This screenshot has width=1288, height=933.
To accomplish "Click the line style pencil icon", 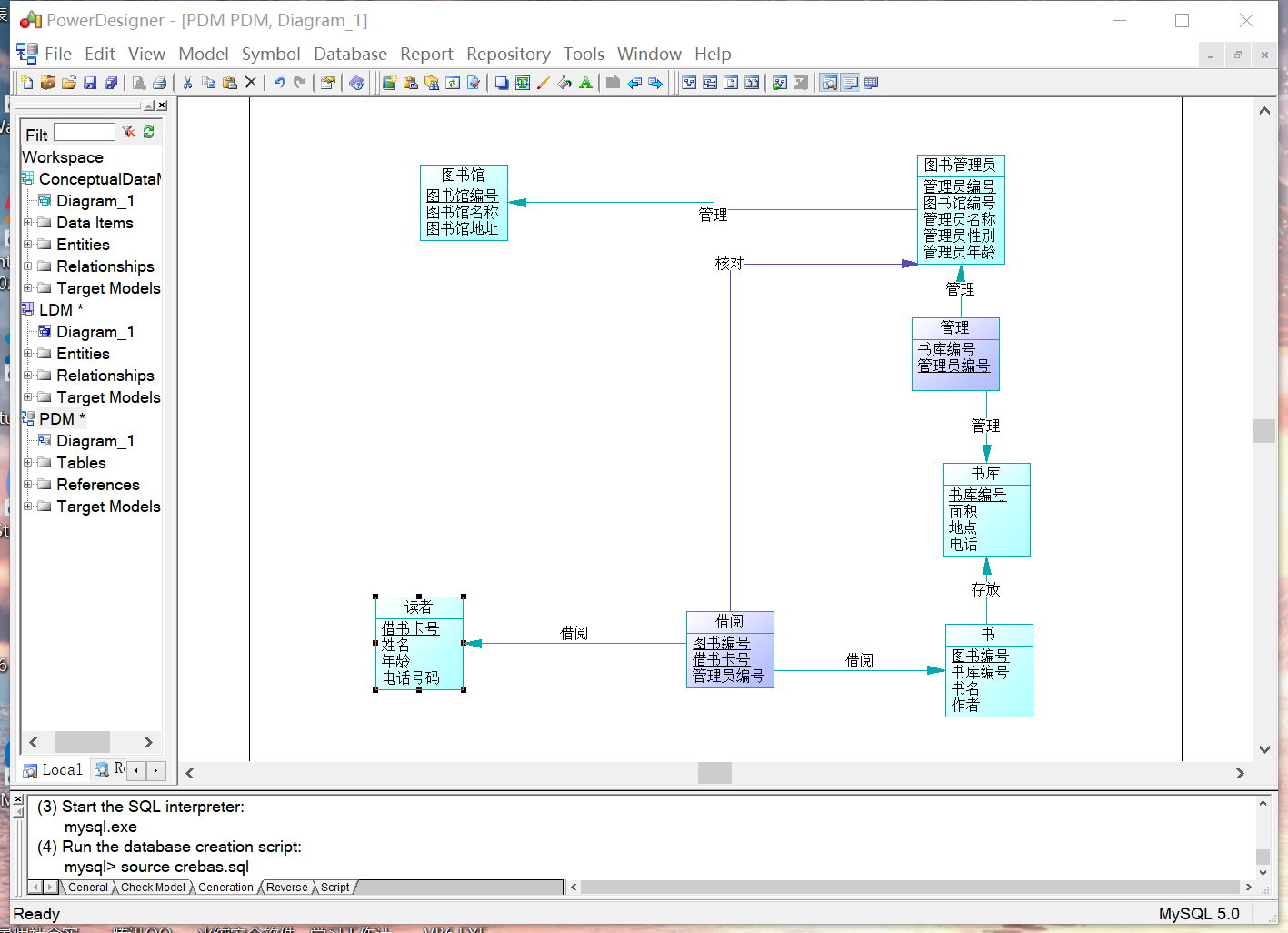I will click(x=544, y=83).
